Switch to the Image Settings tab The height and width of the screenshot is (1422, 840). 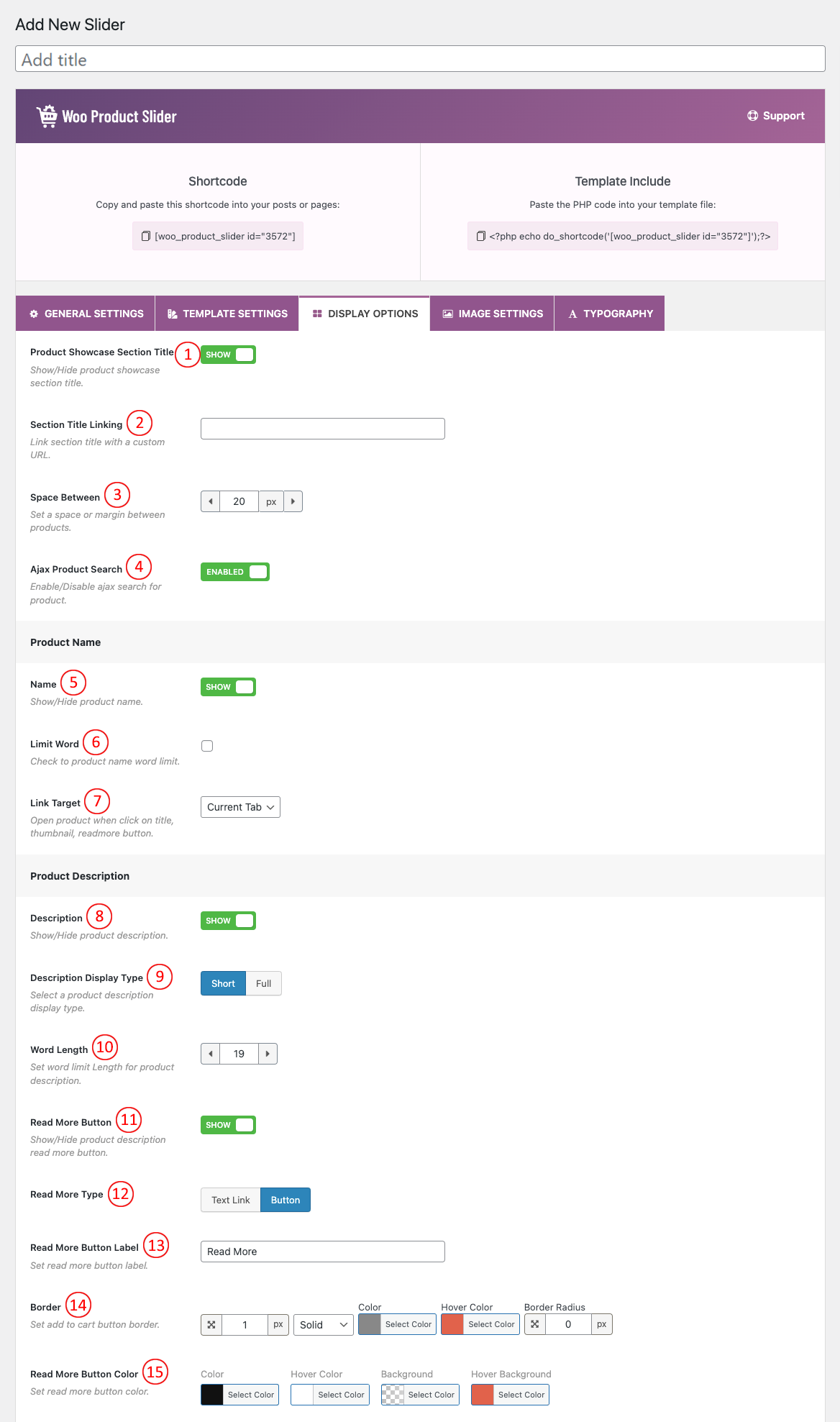[493, 314]
